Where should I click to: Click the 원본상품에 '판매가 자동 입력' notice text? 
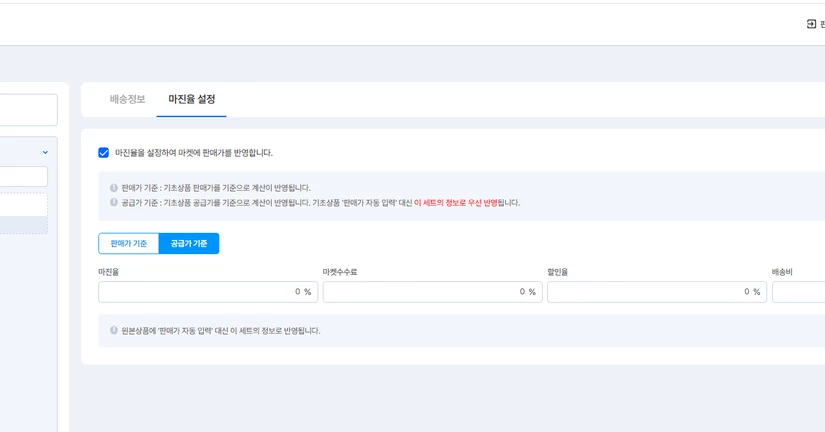[x=220, y=330]
